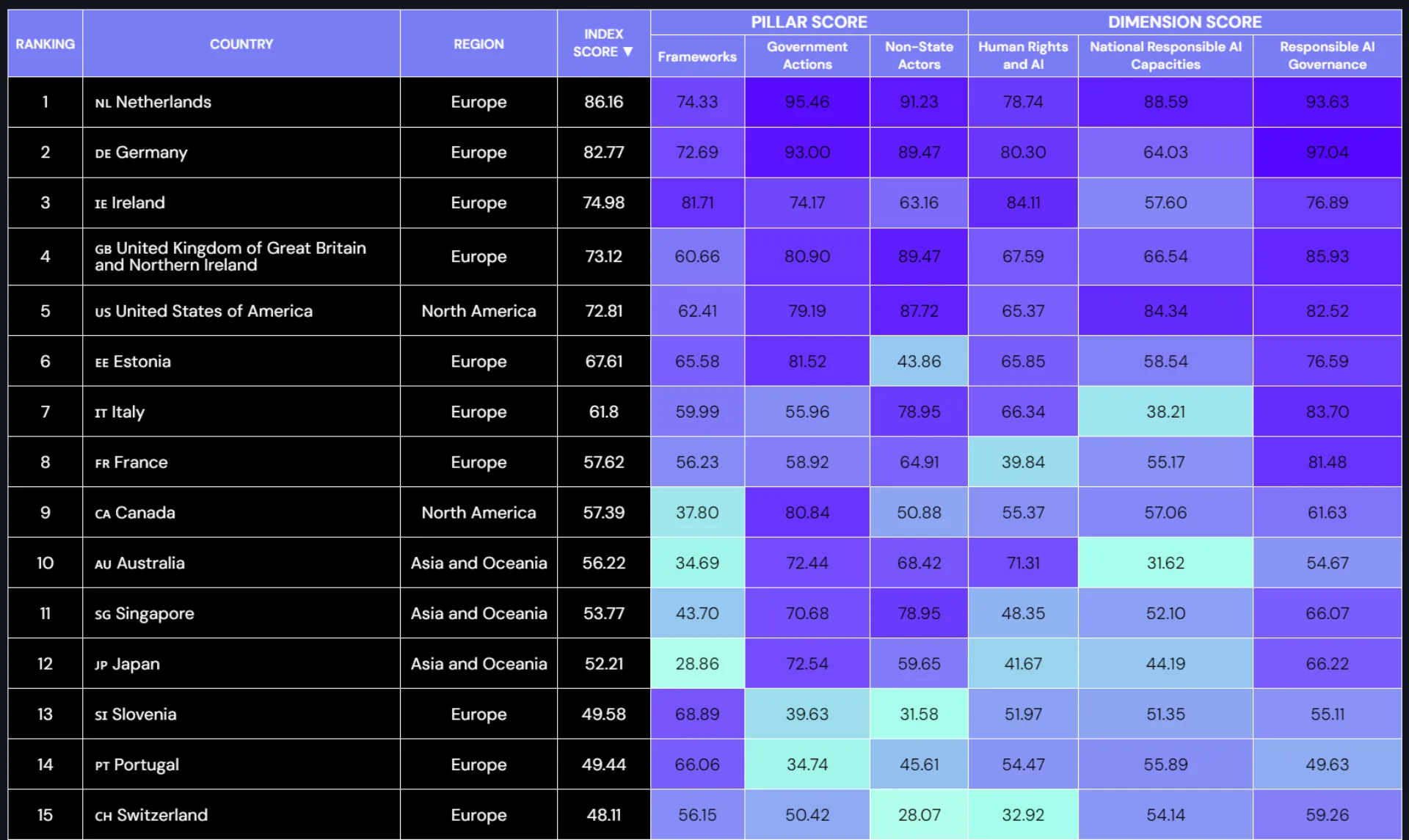Click the Country column header
This screenshot has height=840, width=1409.
pyautogui.click(x=241, y=44)
